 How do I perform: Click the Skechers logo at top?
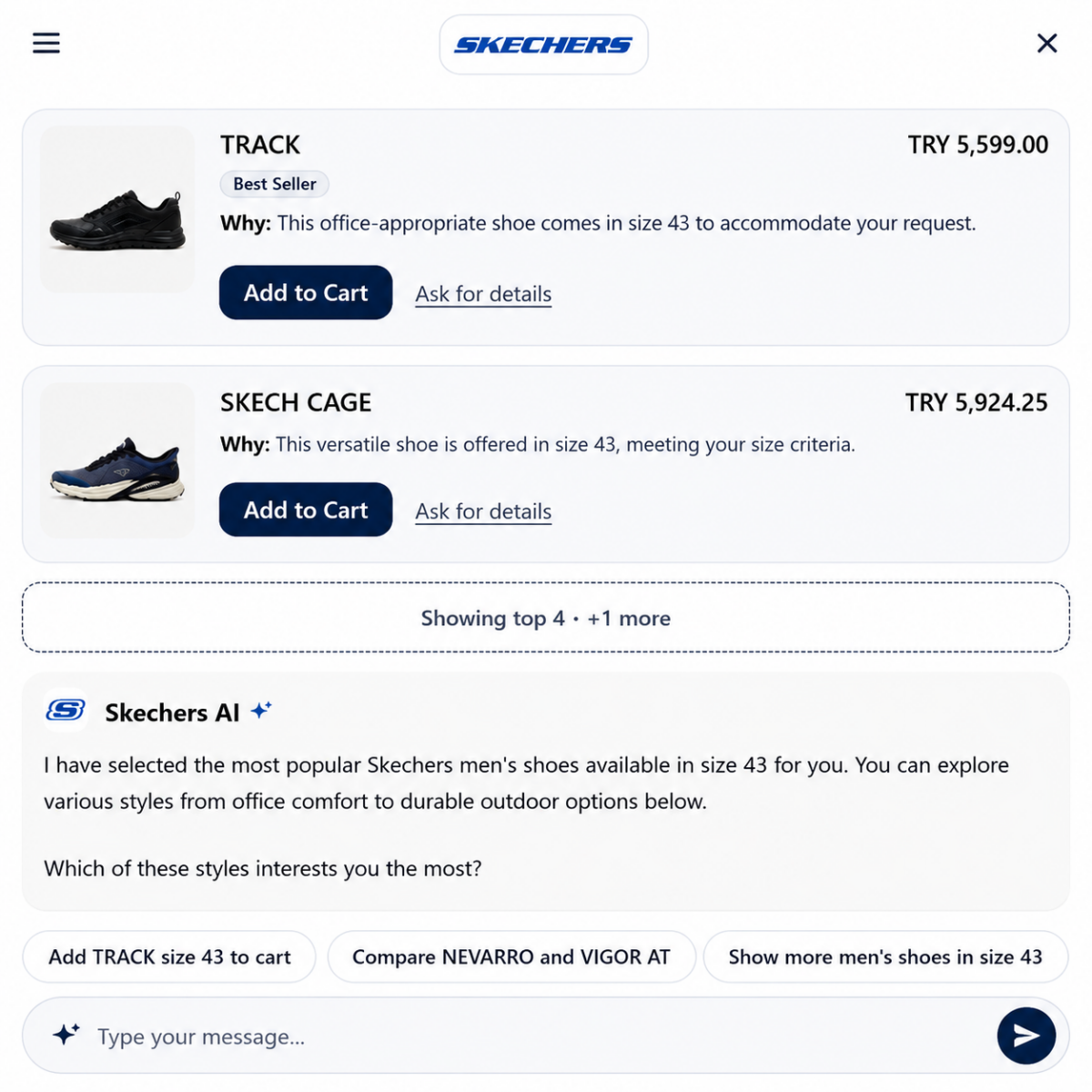pos(543,45)
